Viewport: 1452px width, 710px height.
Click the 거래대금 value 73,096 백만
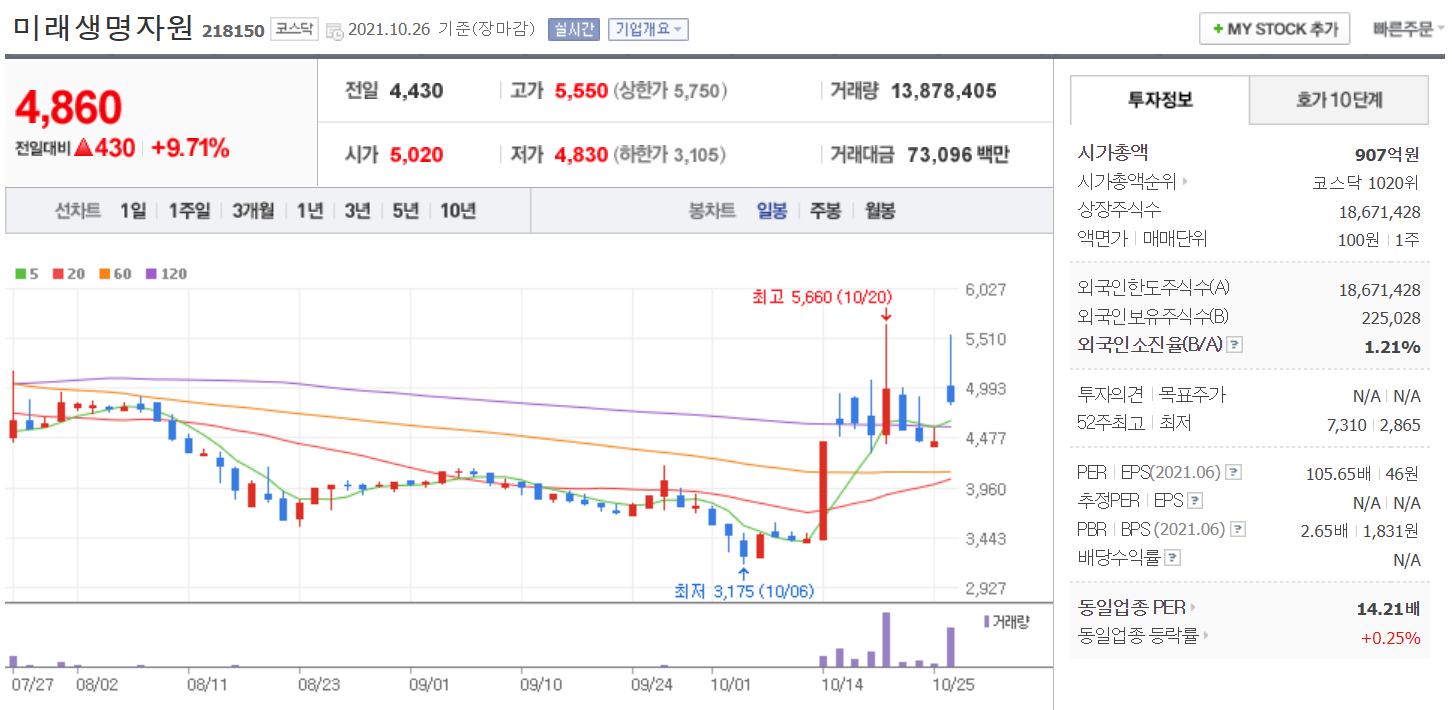point(958,155)
